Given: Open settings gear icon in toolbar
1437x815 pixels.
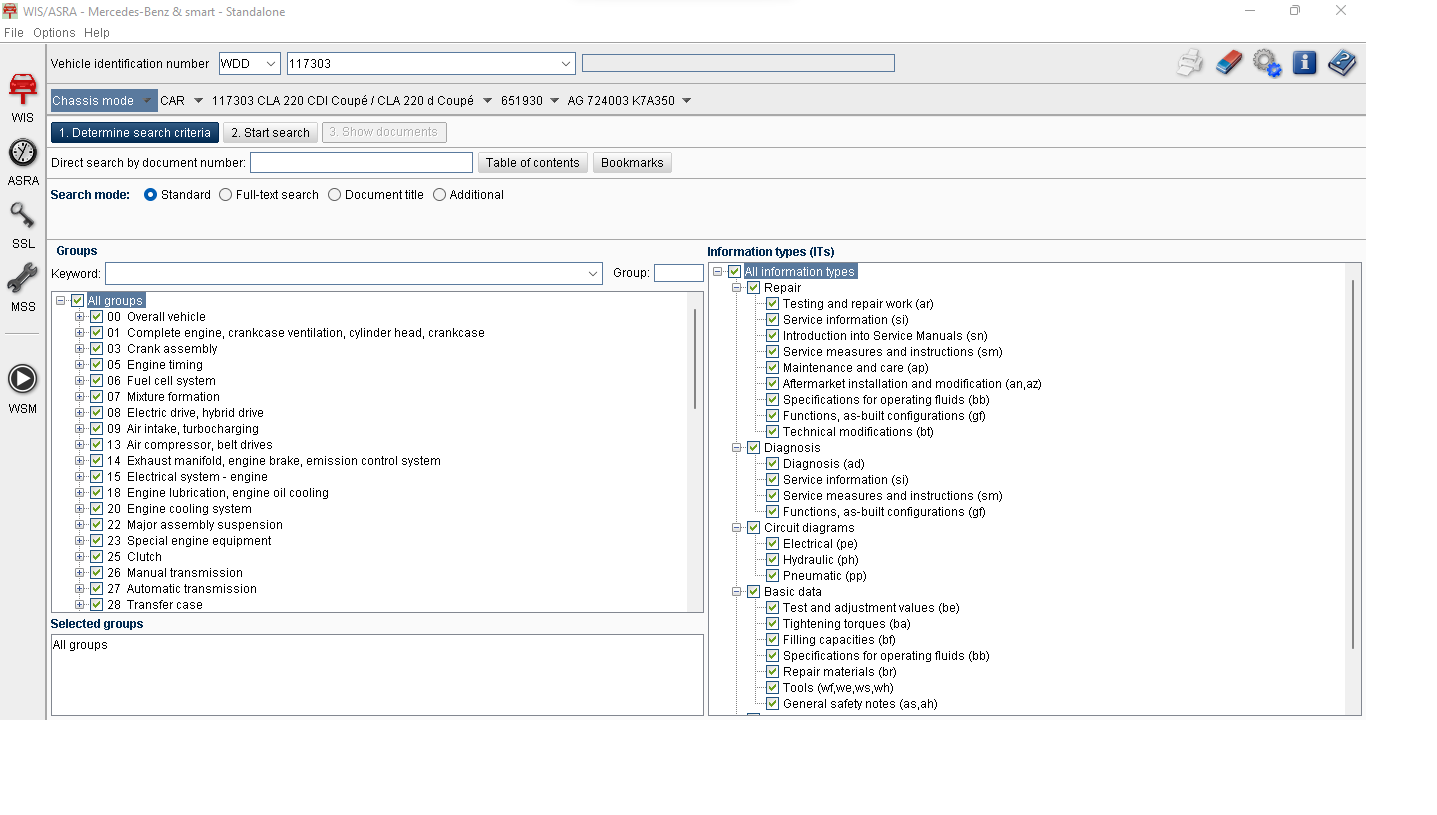Looking at the screenshot, I should click(x=1266, y=63).
